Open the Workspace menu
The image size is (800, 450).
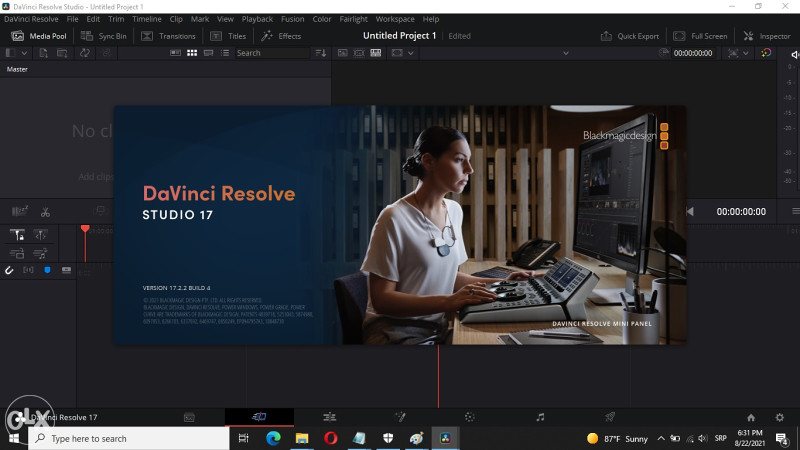pyautogui.click(x=395, y=19)
